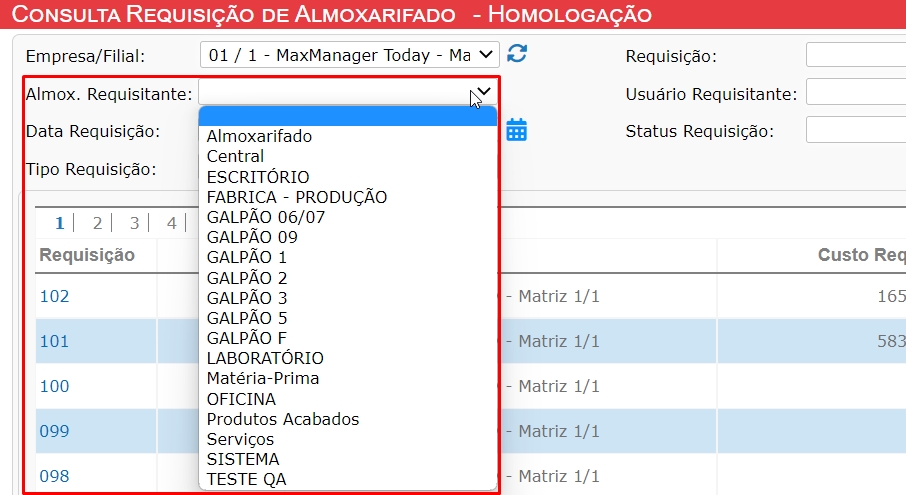Screen dimensions: 906x495
Task: Click the Requisição number input field
Action: 856,55
